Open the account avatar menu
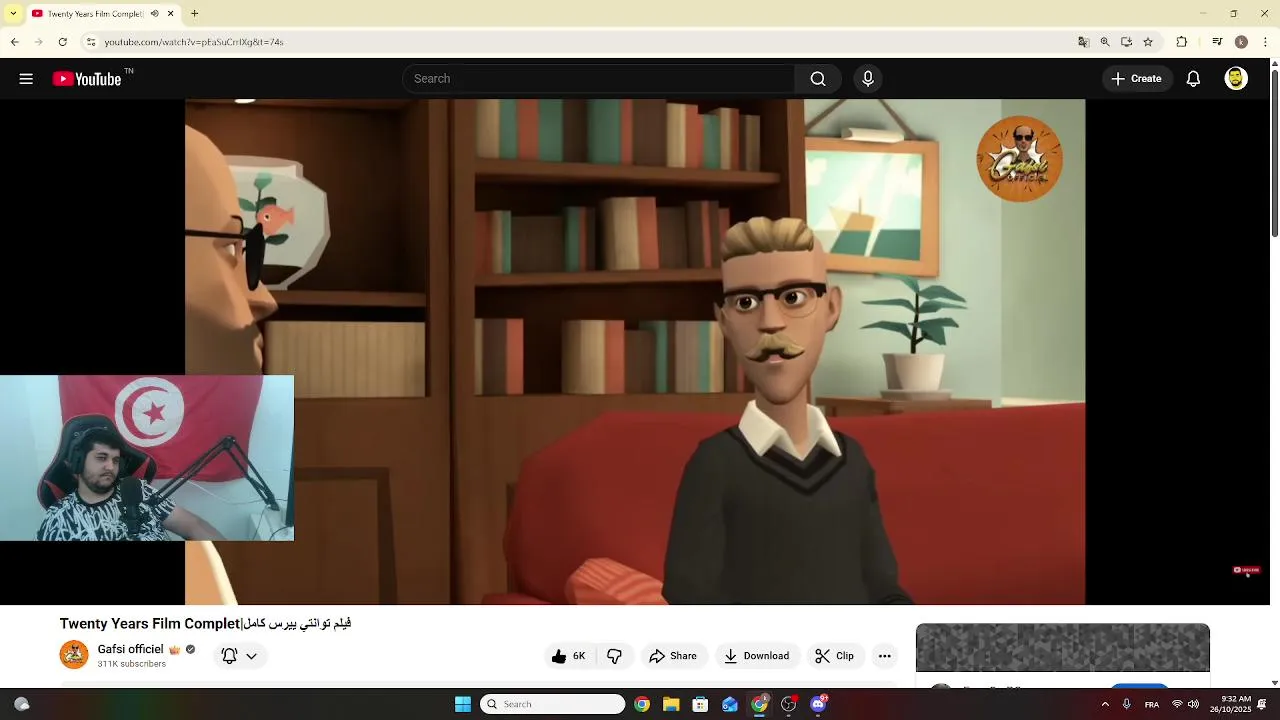1280x720 pixels. point(1236,79)
